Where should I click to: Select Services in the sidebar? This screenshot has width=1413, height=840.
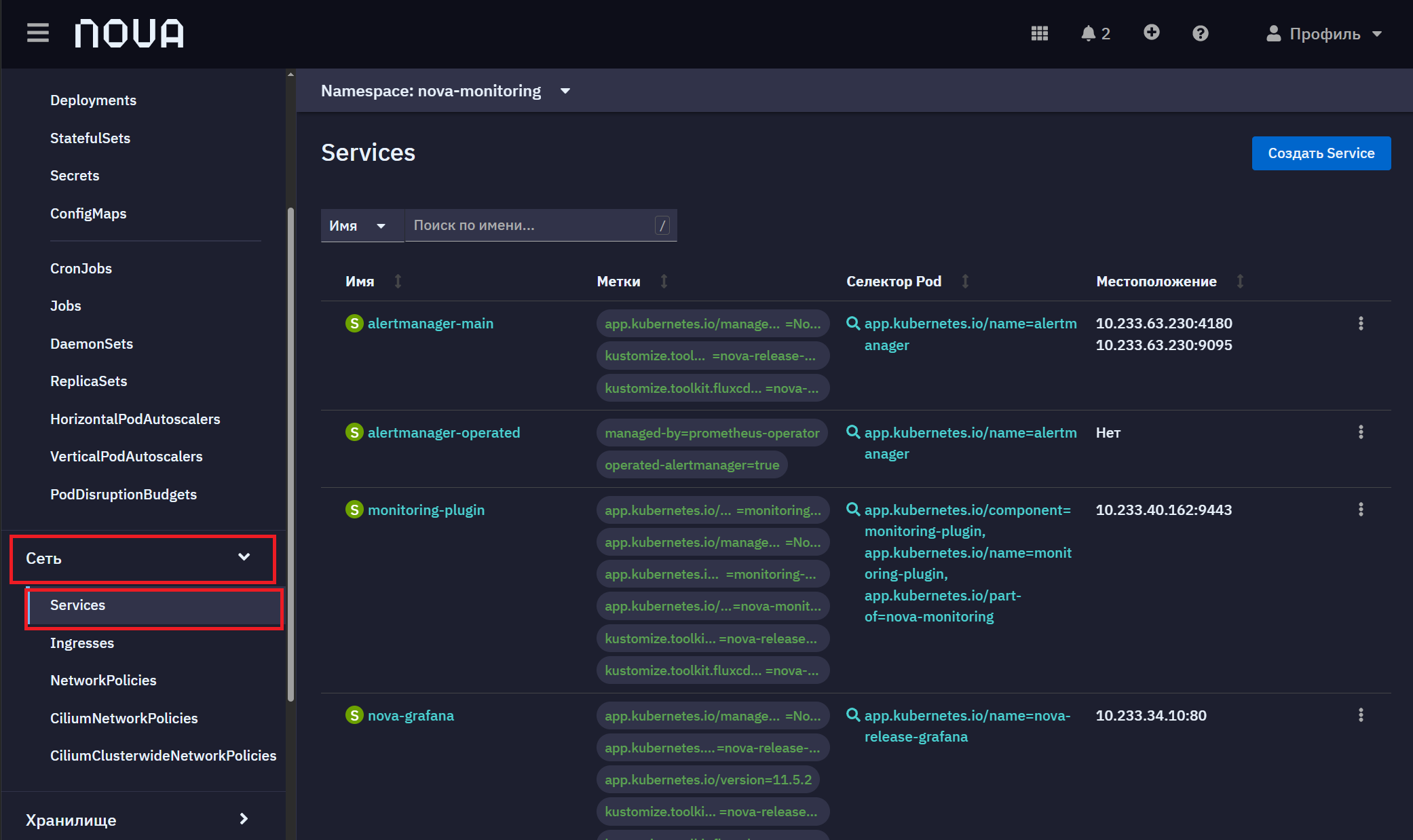(x=155, y=605)
